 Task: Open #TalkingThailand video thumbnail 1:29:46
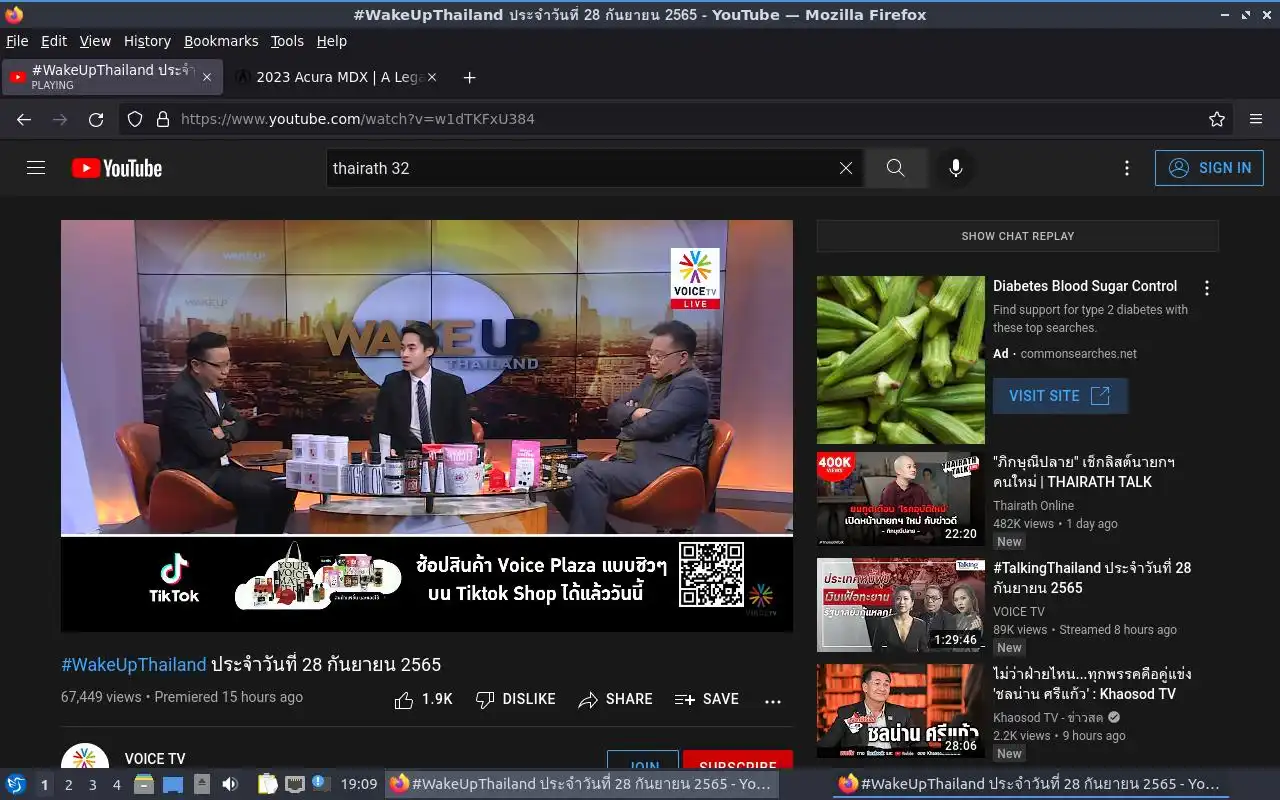[x=900, y=605]
